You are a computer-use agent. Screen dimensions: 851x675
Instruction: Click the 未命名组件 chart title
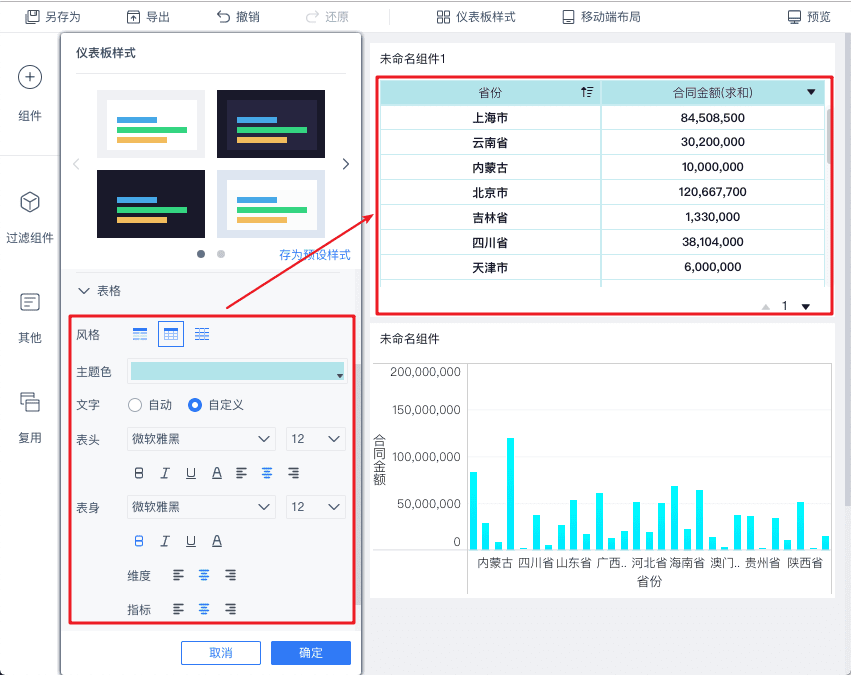pos(410,339)
